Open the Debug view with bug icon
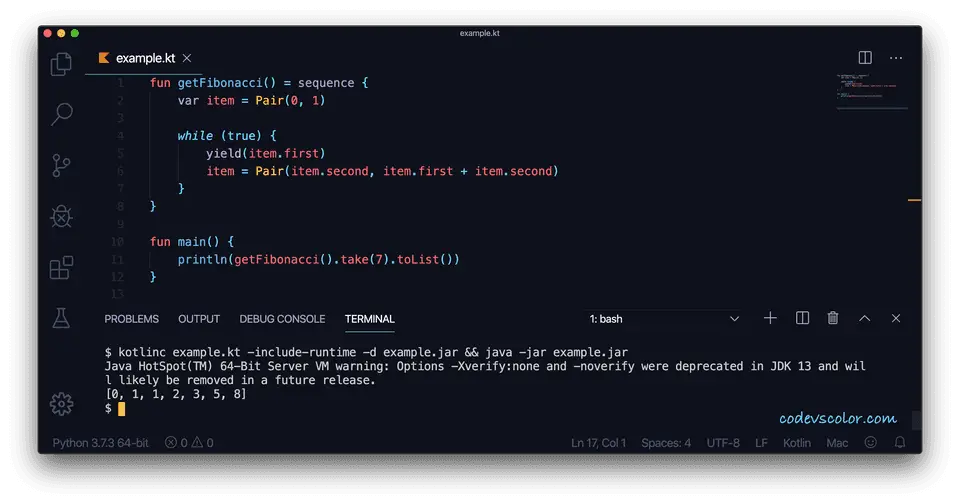This screenshot has width=960, height=504. [62, 216]
